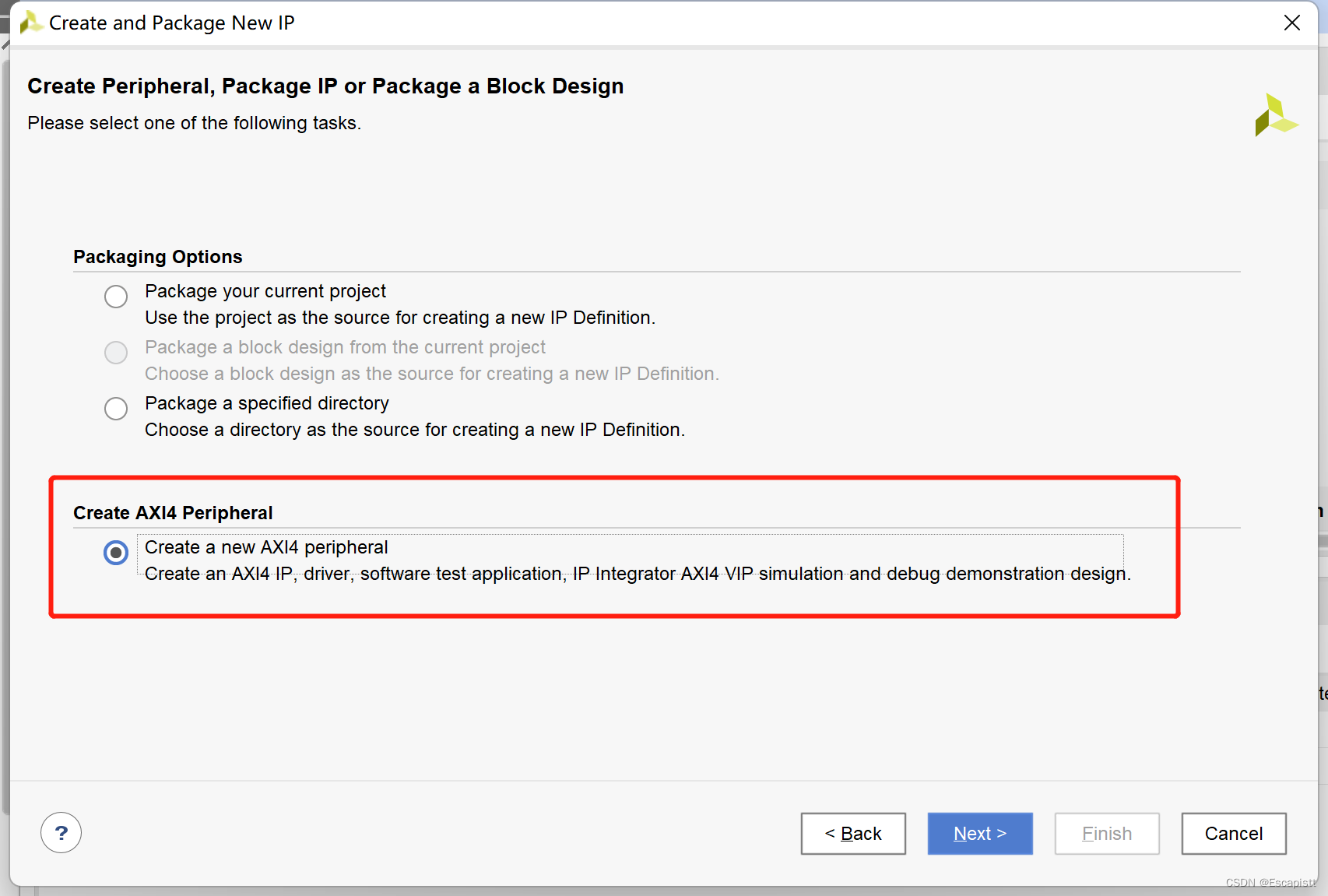Proceed with the Next button
This screenshot has height=896, width=1328.
(979, 834)
